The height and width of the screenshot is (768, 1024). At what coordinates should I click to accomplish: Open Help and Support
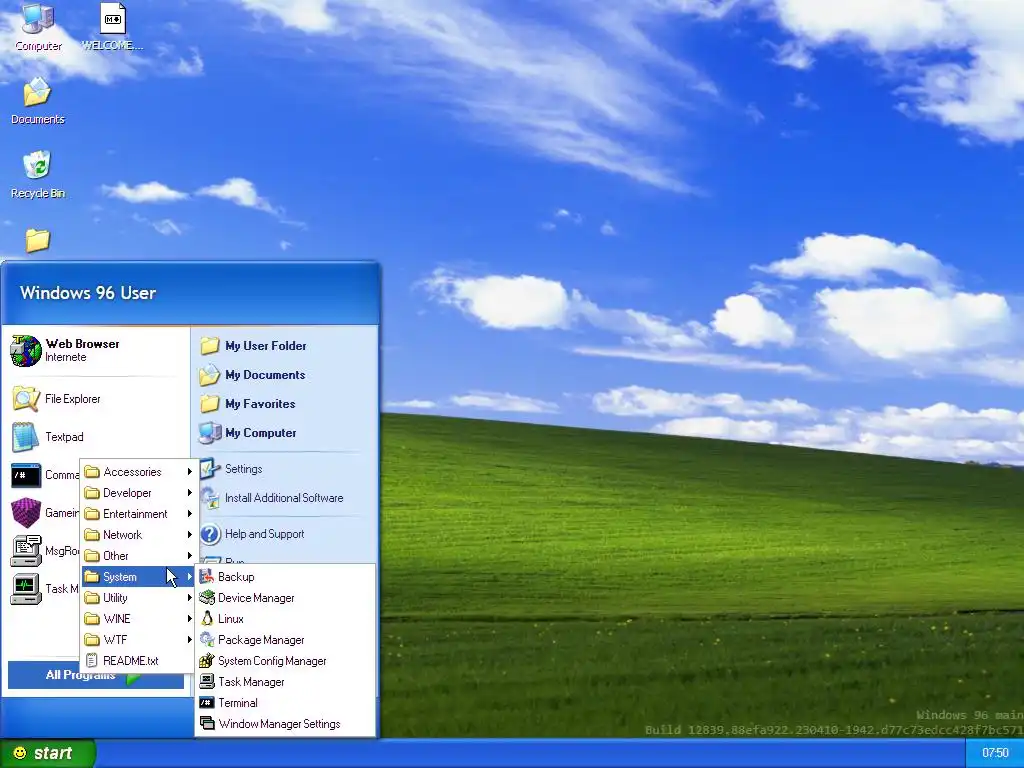[x=285, y=534]
